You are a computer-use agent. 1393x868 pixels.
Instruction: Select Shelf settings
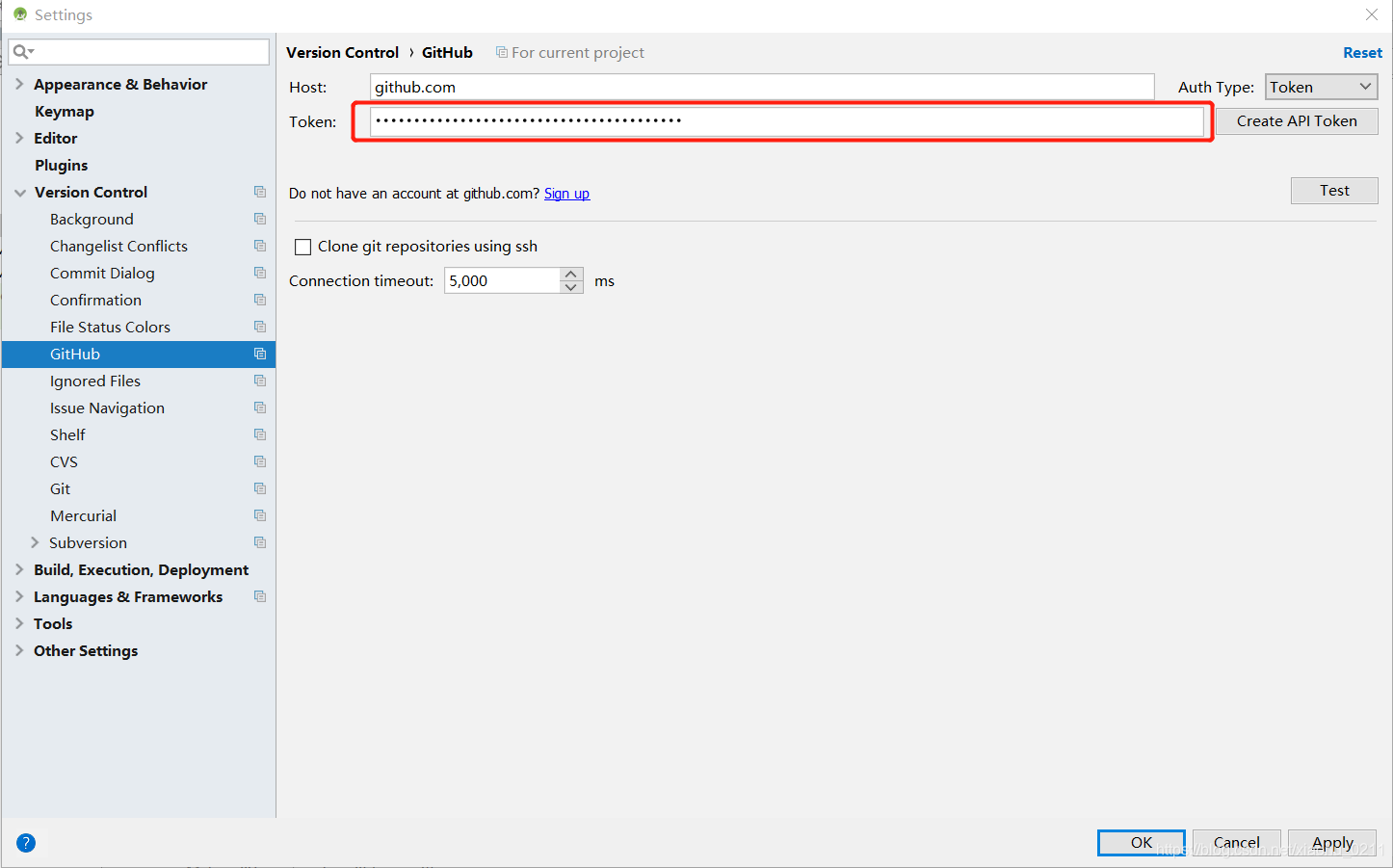(67, 434)
